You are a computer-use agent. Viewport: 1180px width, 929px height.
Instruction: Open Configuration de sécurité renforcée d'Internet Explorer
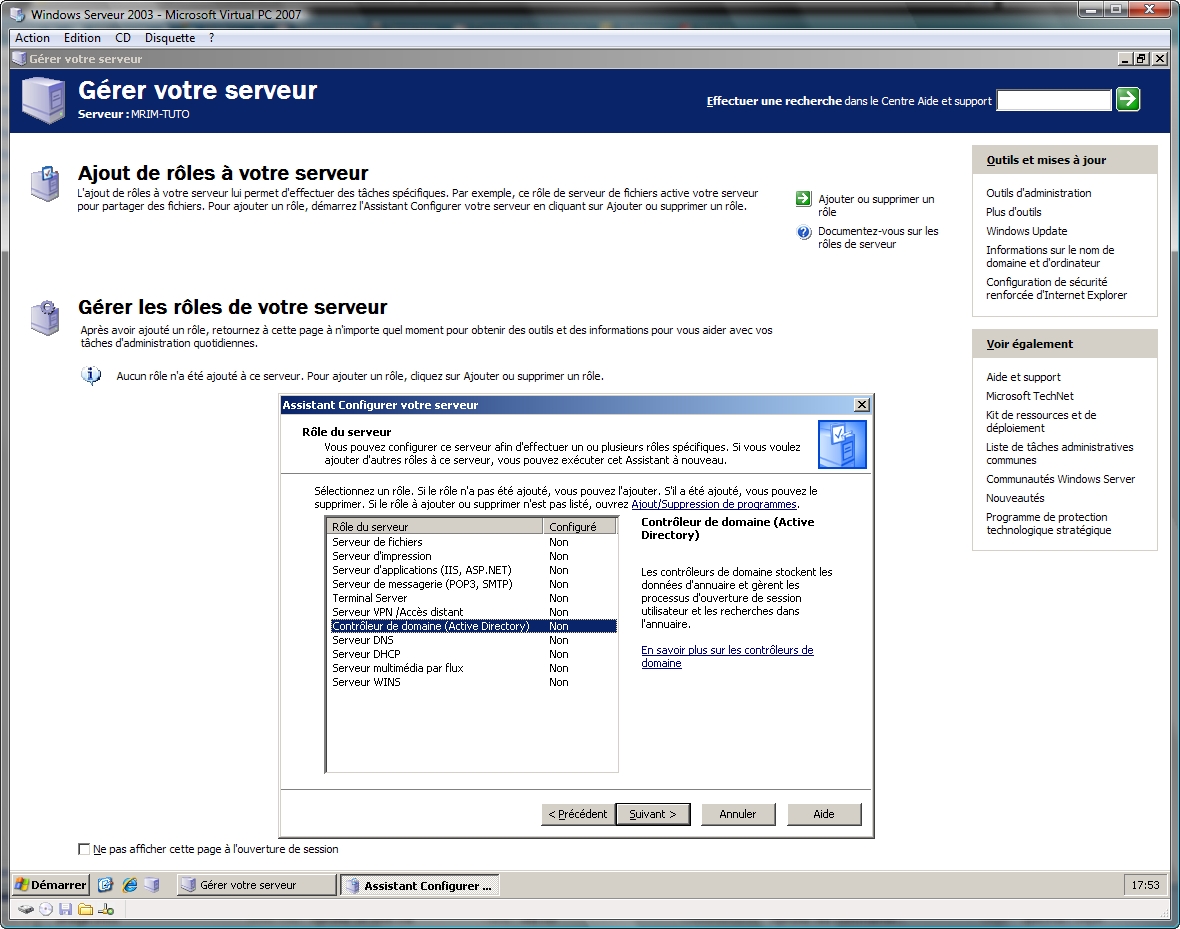coord(1057,289)
